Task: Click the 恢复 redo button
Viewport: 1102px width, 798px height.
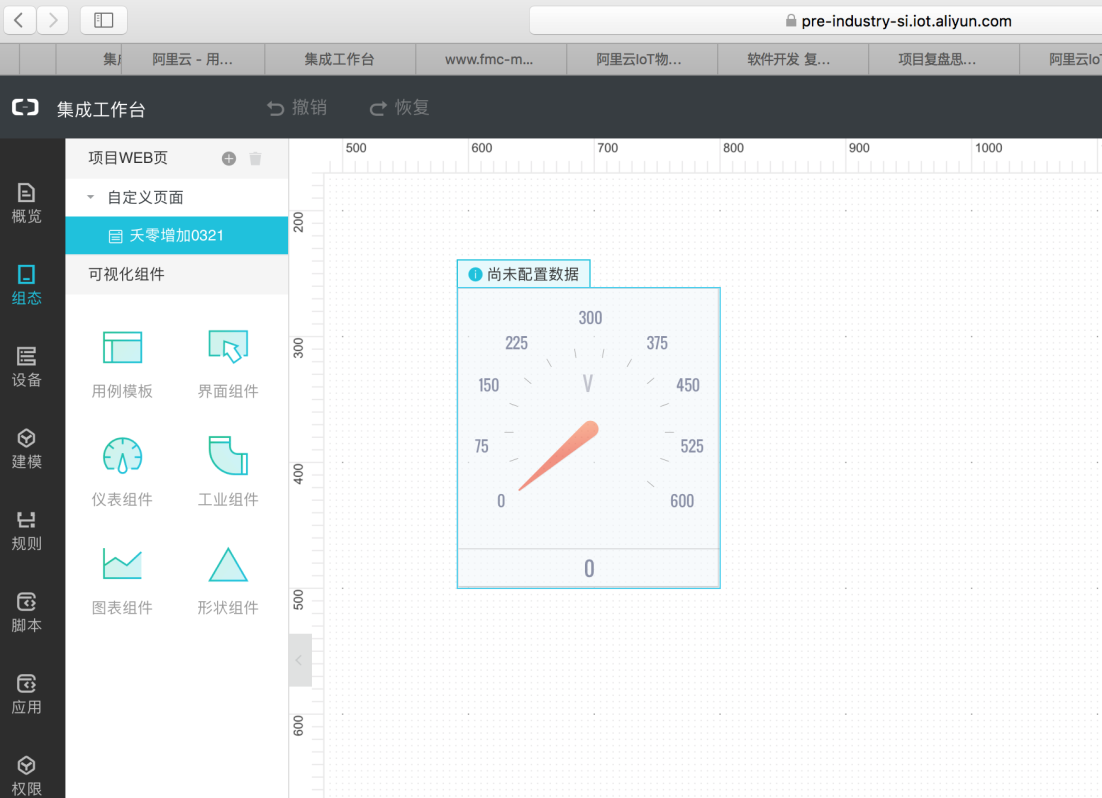Action: 399,108
